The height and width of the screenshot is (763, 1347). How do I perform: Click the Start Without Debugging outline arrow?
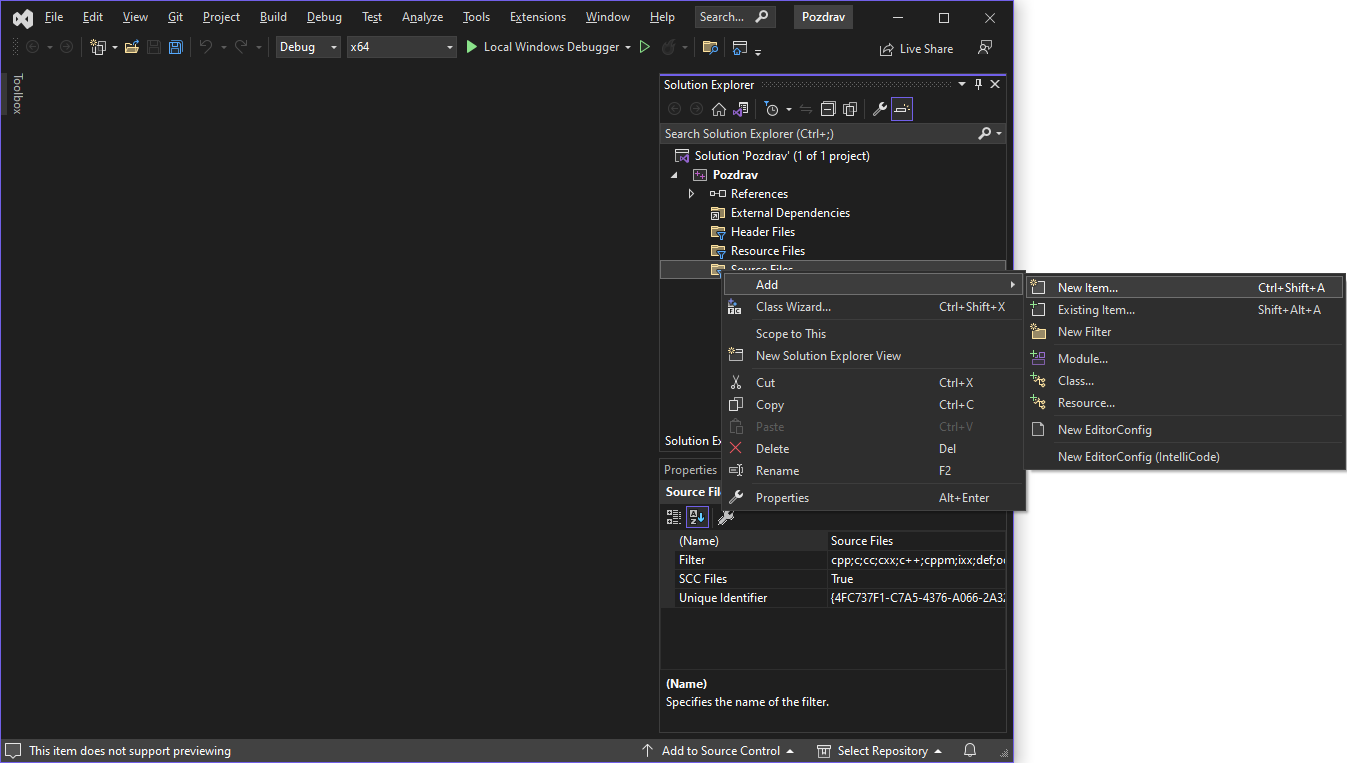point(645,47)
